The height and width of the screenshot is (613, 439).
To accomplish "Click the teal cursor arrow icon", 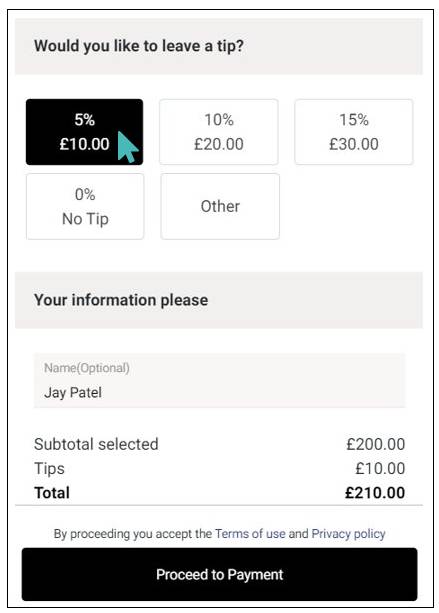I will tap(127, 147).
